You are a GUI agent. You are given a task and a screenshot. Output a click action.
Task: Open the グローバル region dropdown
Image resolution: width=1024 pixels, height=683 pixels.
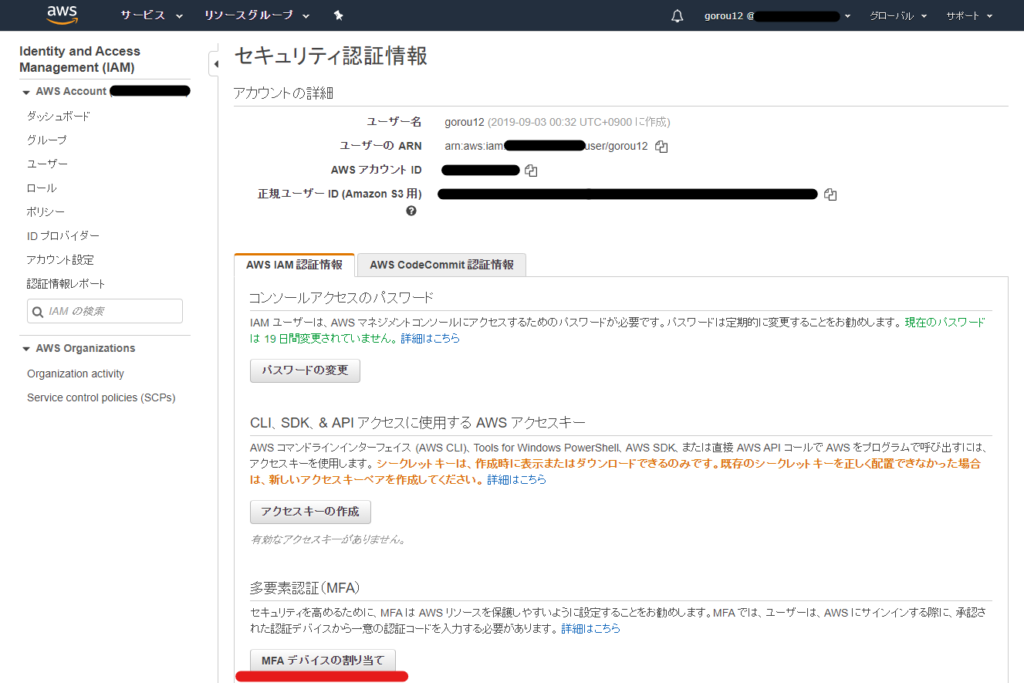[898, 16]
